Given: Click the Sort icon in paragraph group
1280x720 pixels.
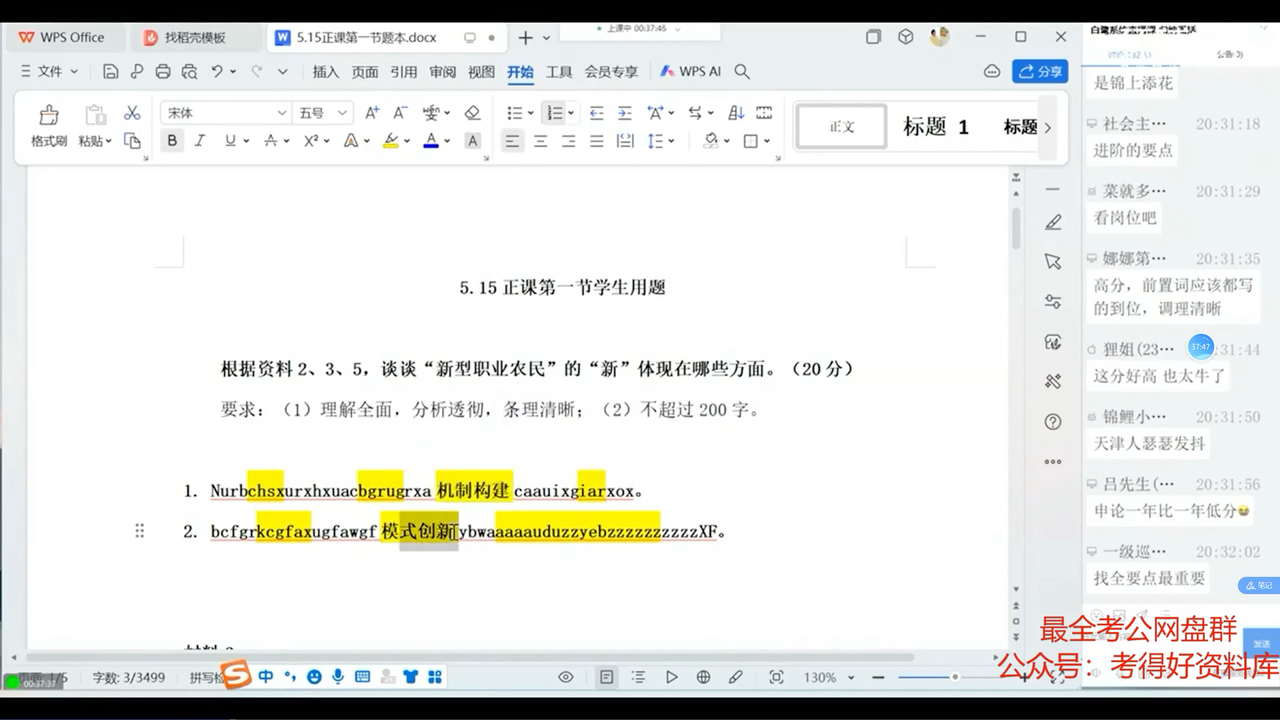Looking at the screenshot, I should tap(736, 113).
